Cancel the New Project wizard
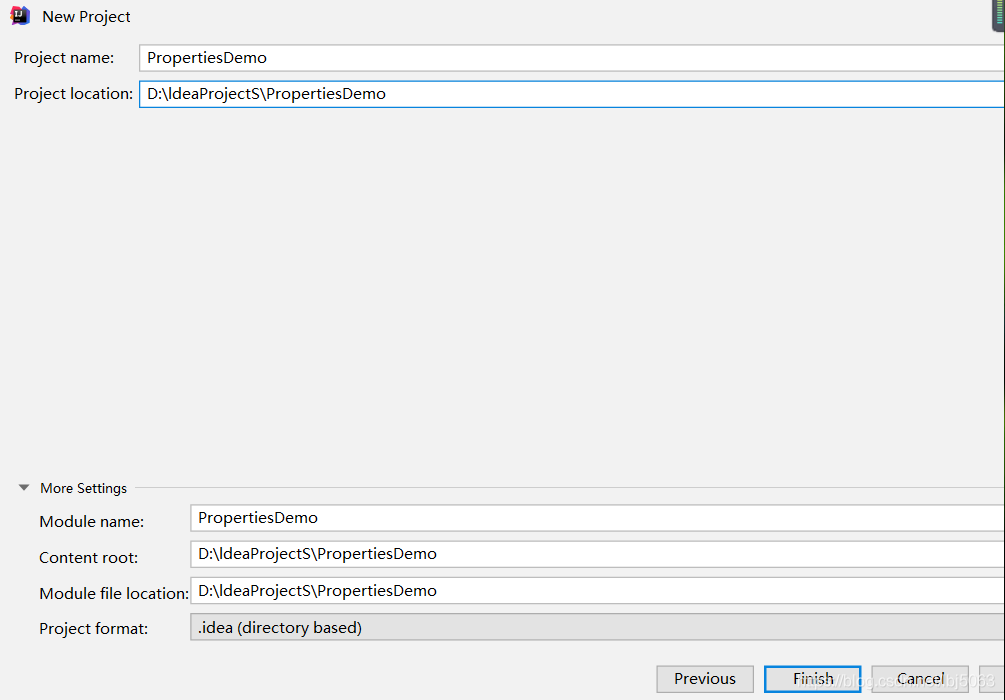The image size is (1005, 700). 920,679
